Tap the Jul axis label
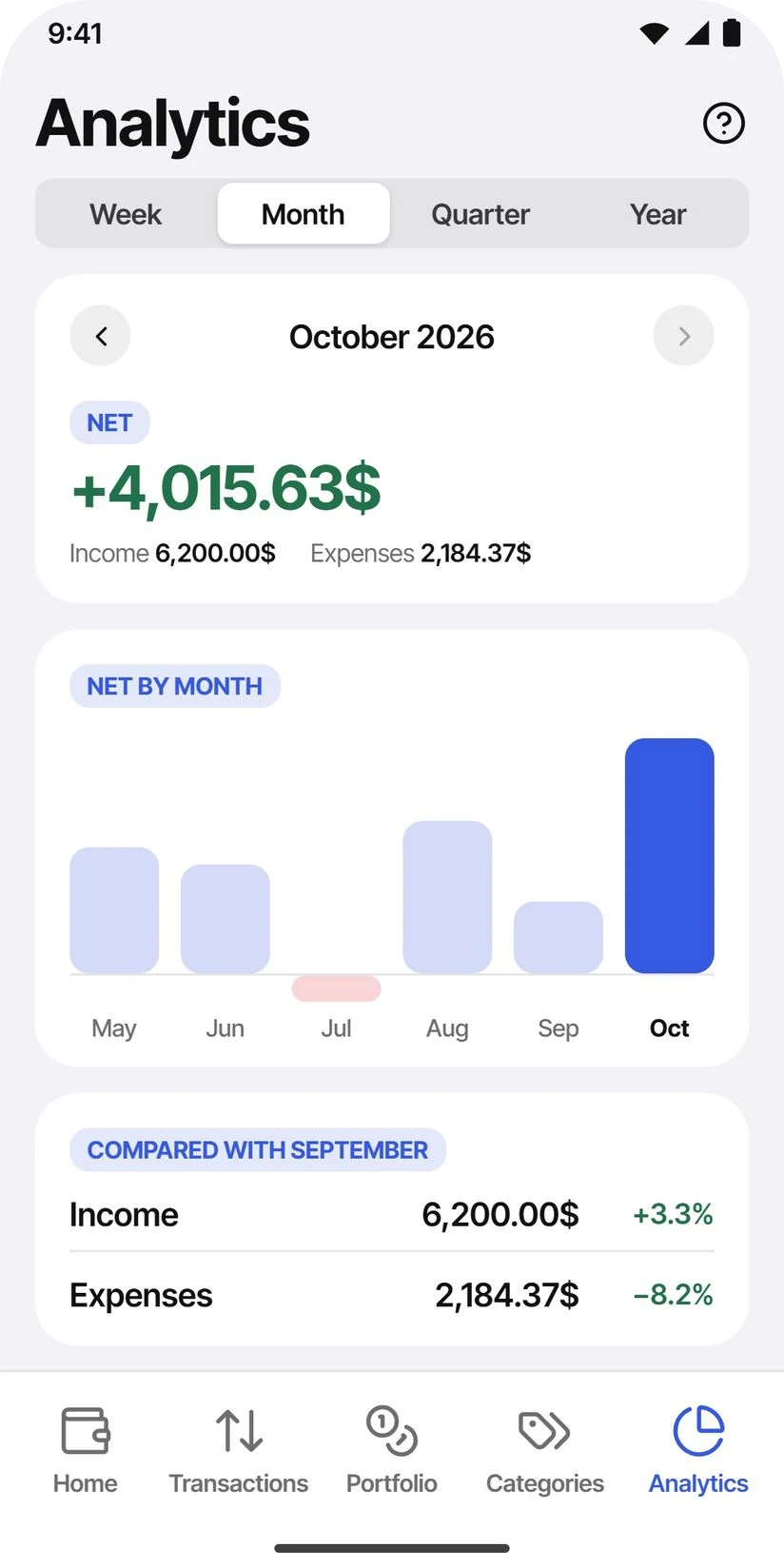The image size is (784, 1568). [336, 1029]
